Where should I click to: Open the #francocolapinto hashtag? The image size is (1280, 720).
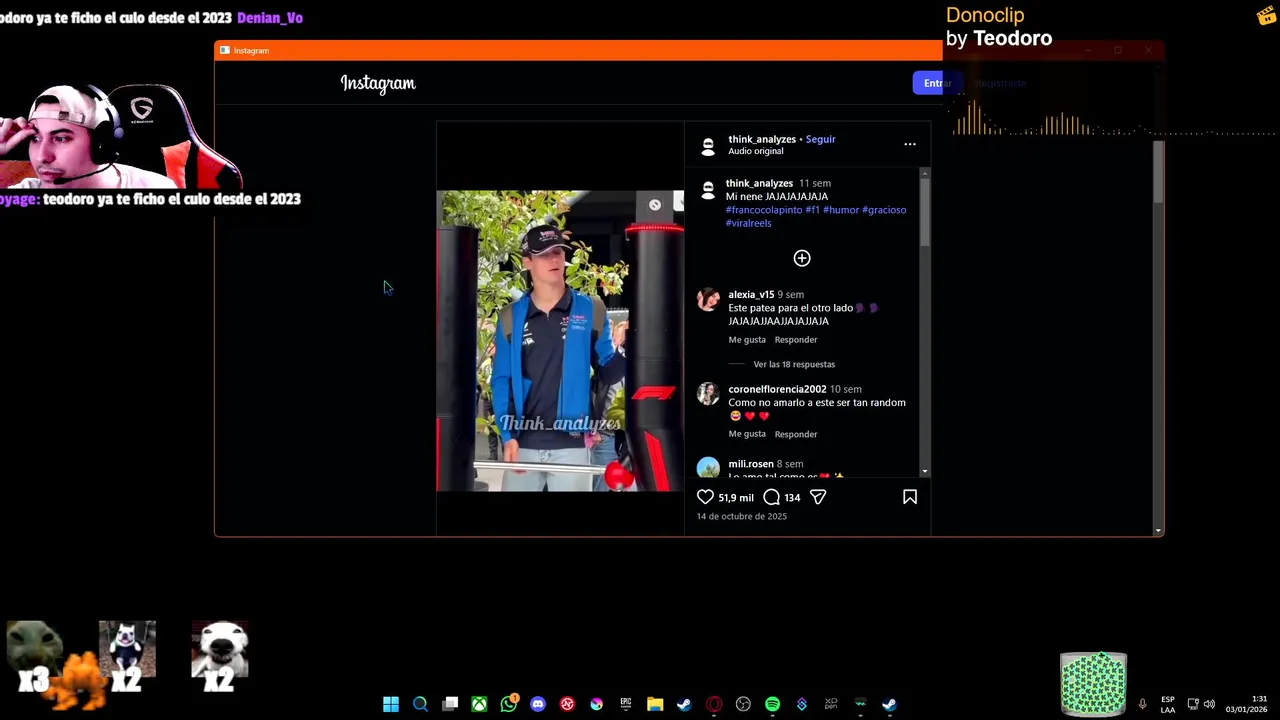tap(764, 210)
